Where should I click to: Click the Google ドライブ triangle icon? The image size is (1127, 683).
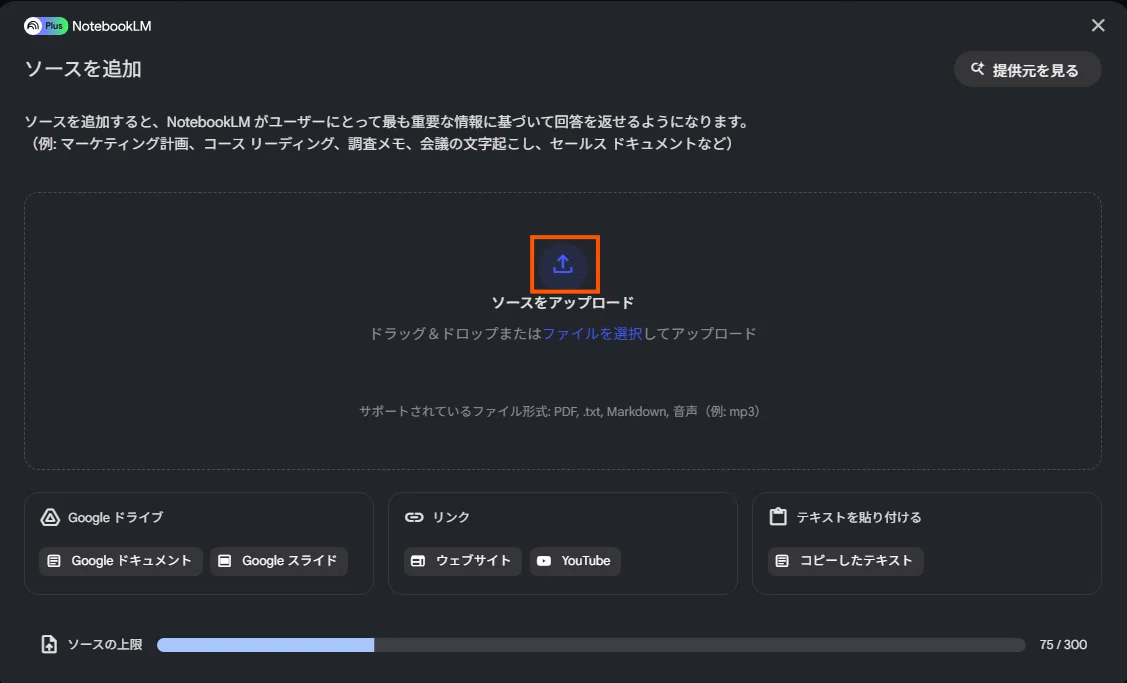pyautogui.click(x=50, y=517)
